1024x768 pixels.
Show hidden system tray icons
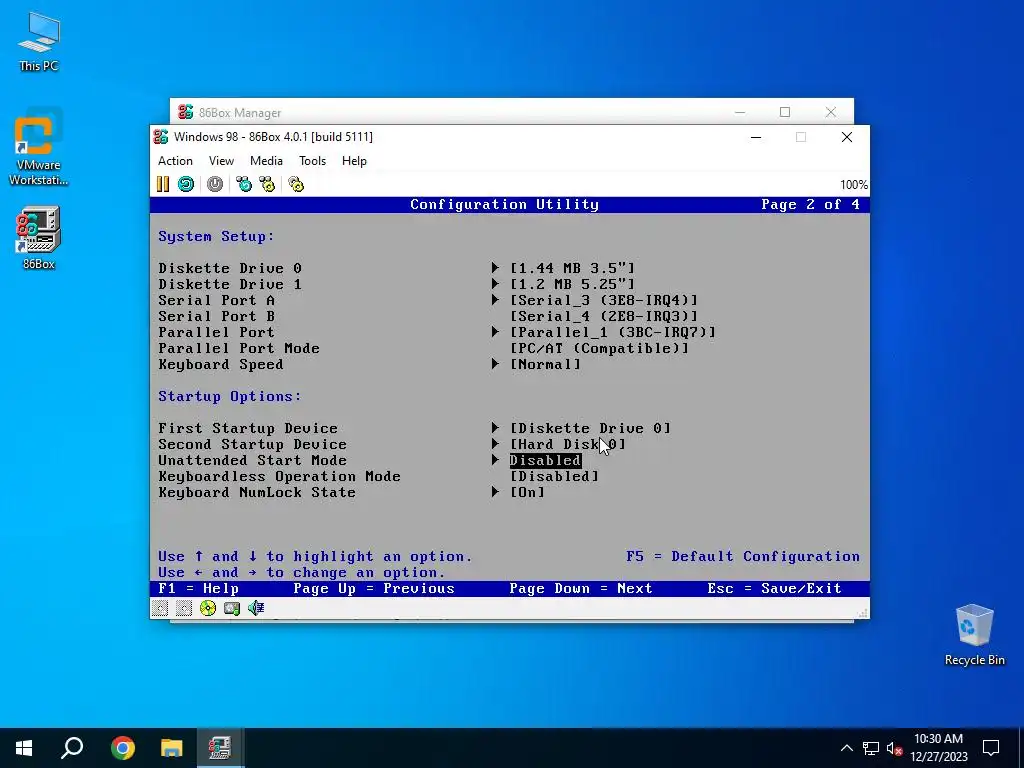(x=846, y=748)
